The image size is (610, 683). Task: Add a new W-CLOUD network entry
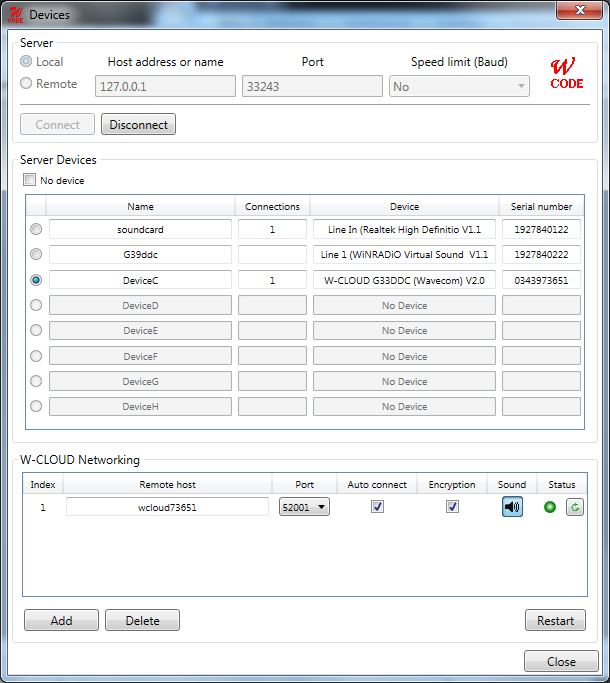pyautogui.click(x=61, y=620)
